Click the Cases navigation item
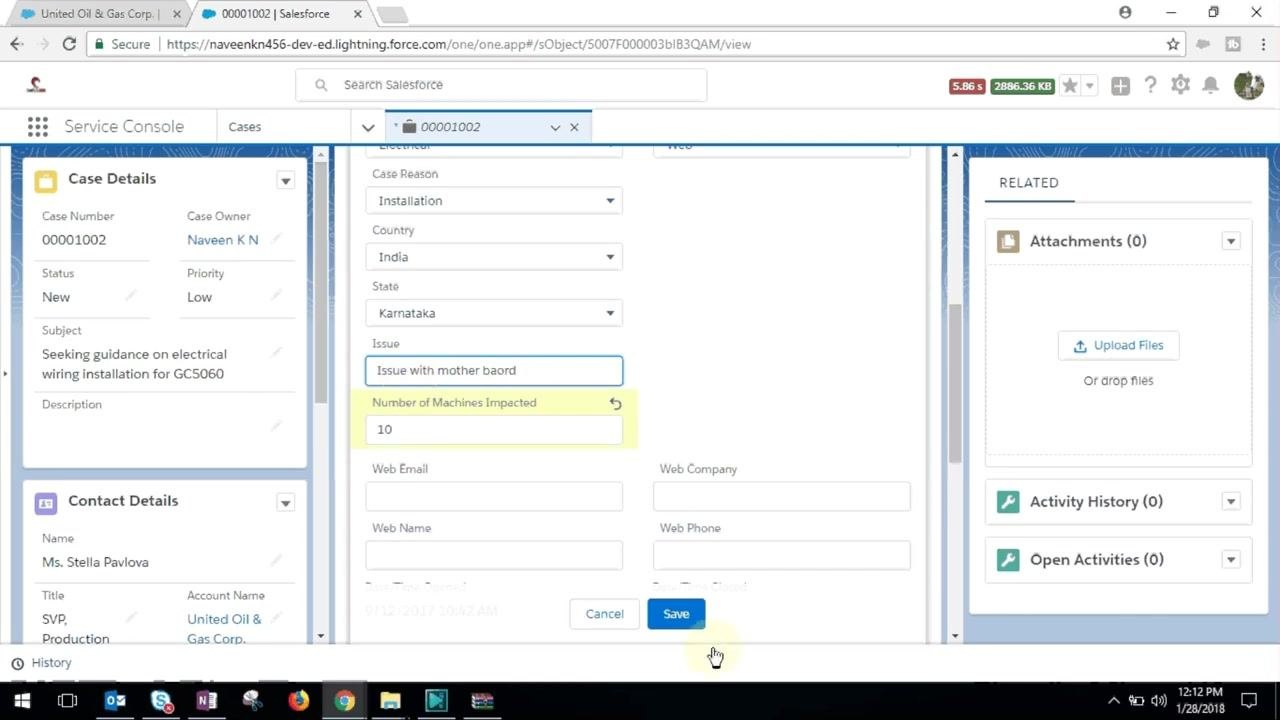Screen dimensions: 1280x720 click(244, 127)
